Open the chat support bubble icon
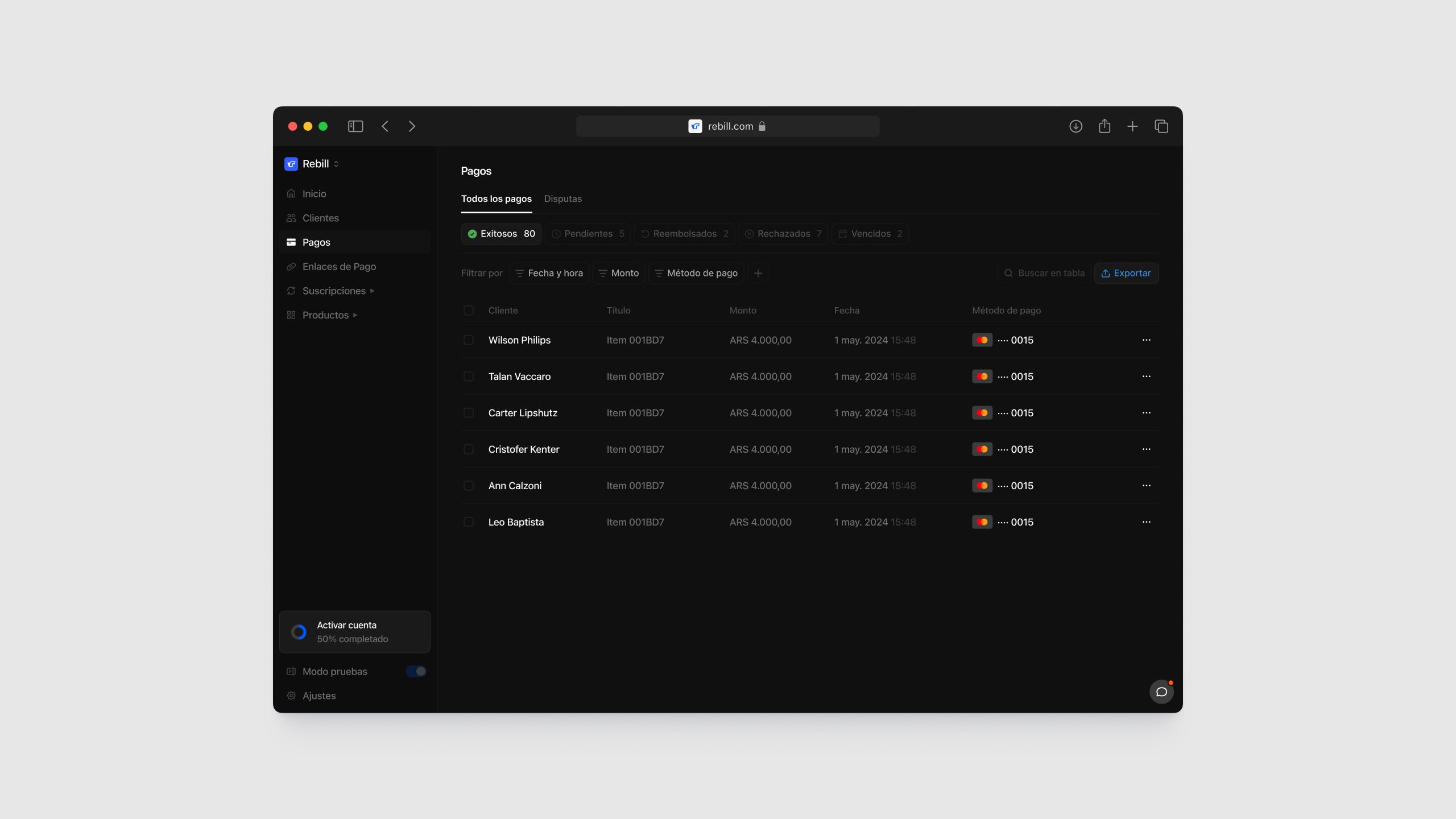 [x=1161, y=692]
